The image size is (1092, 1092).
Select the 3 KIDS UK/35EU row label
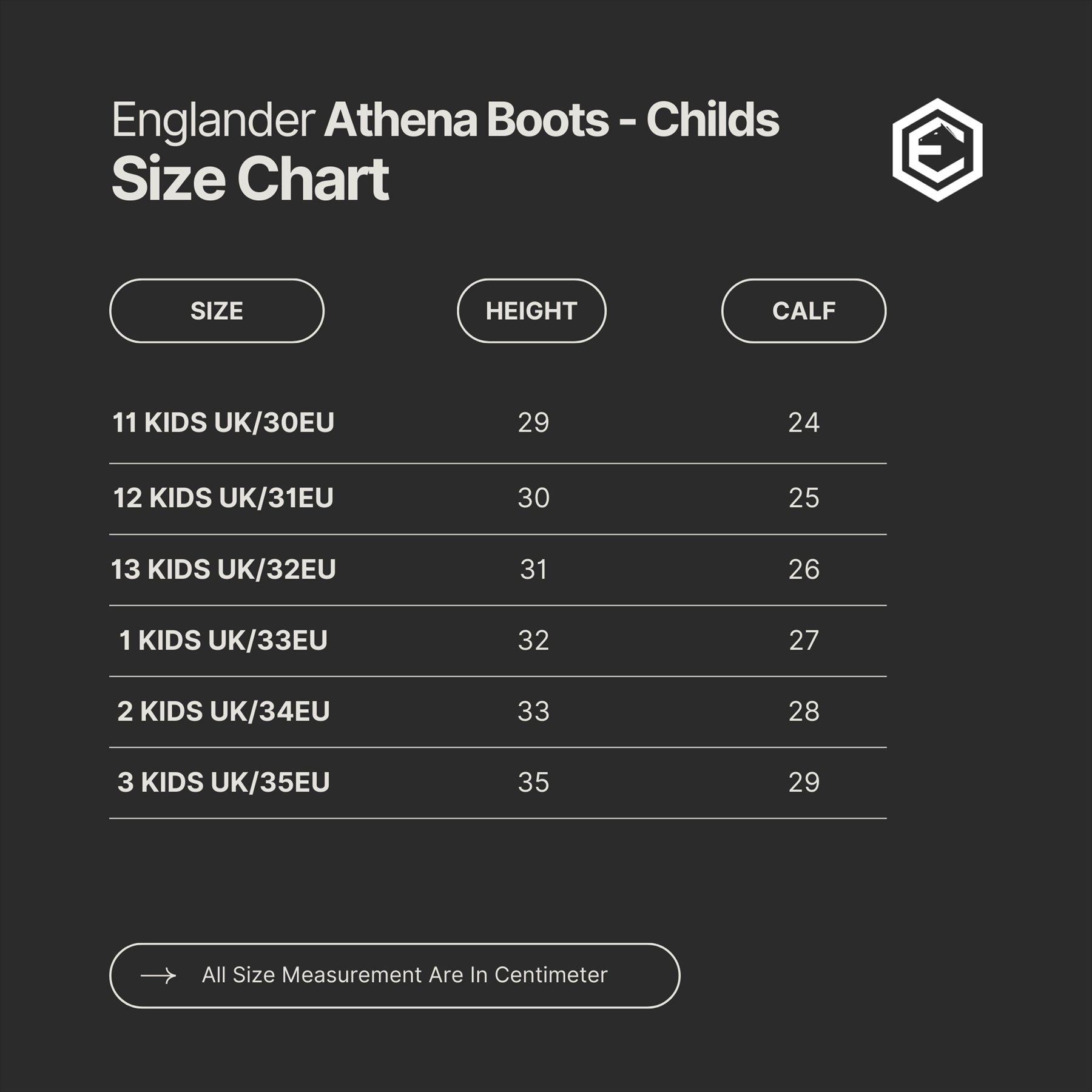coord(223,783)
